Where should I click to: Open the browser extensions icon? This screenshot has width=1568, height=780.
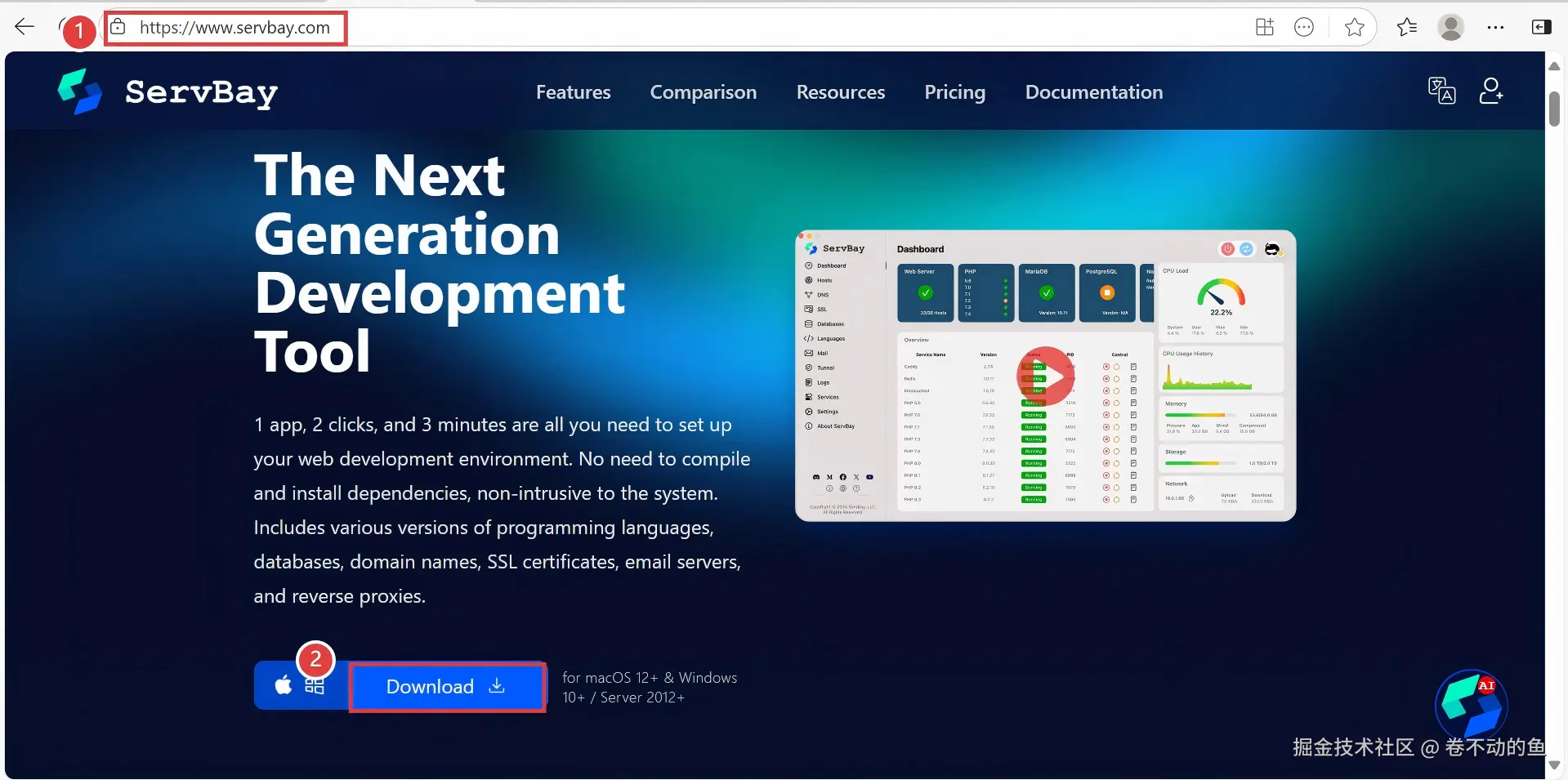tap(1264, 27)
